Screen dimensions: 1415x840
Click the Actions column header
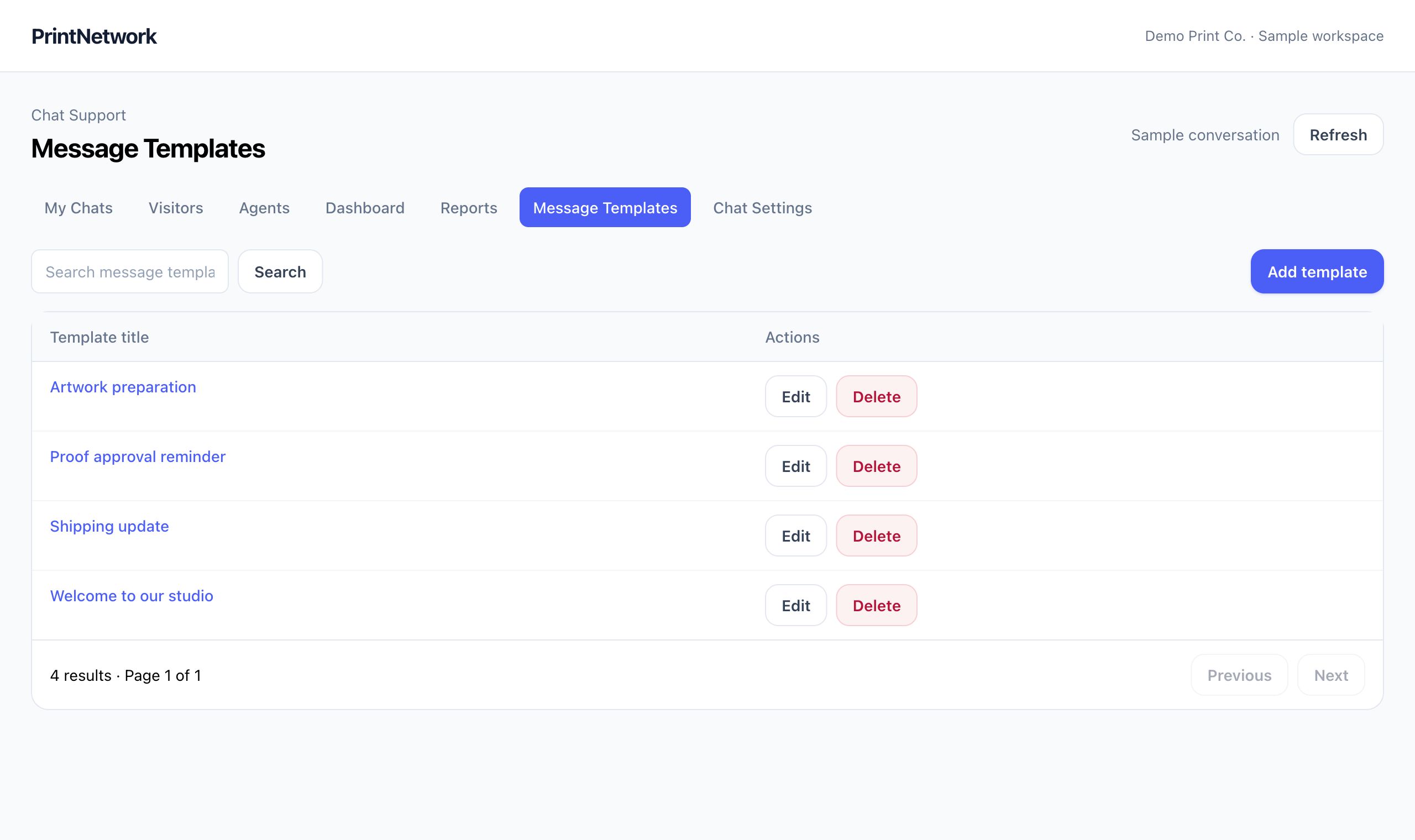click(x=793, y=337)
